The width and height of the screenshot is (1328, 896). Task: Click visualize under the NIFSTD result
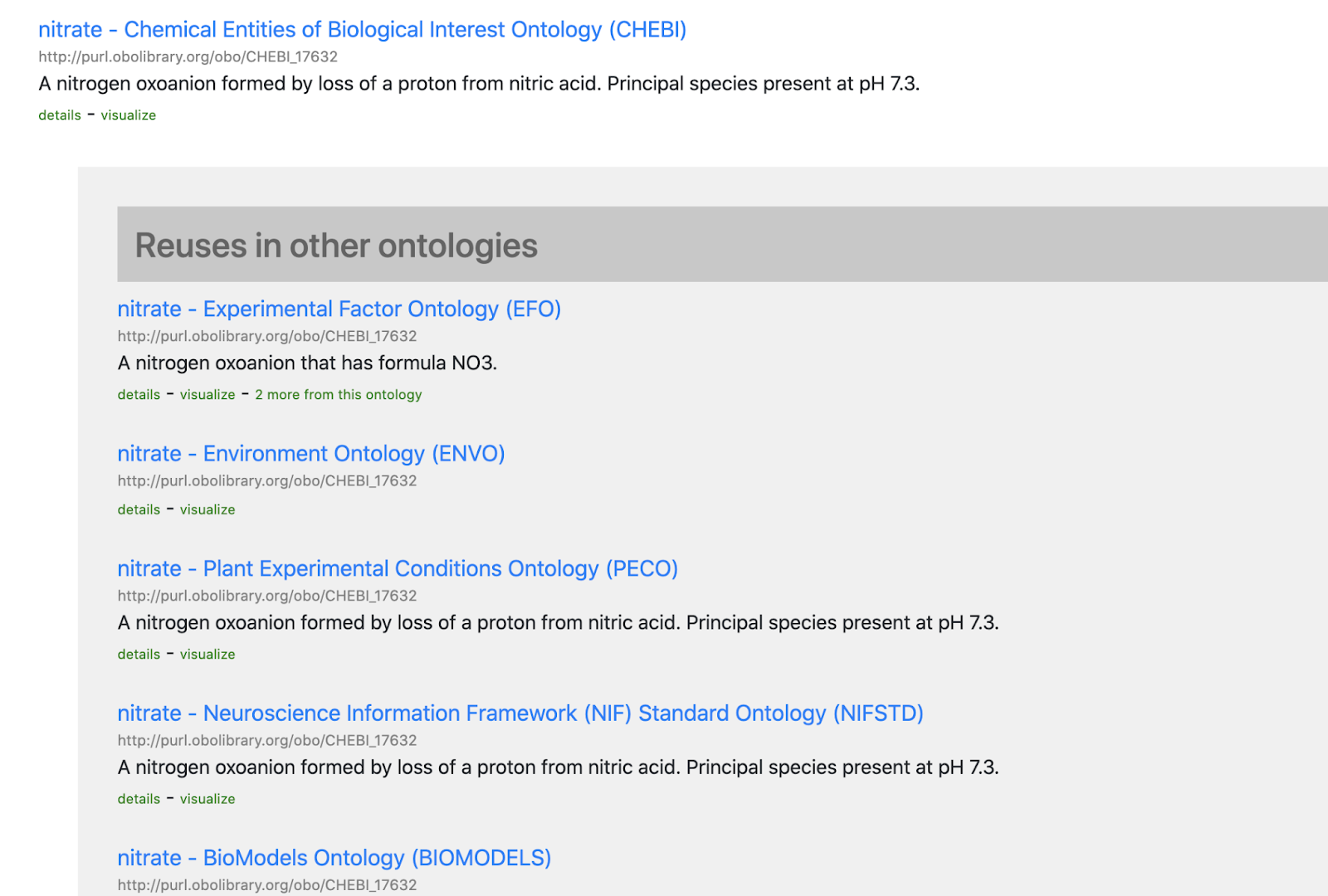point(207,799)
